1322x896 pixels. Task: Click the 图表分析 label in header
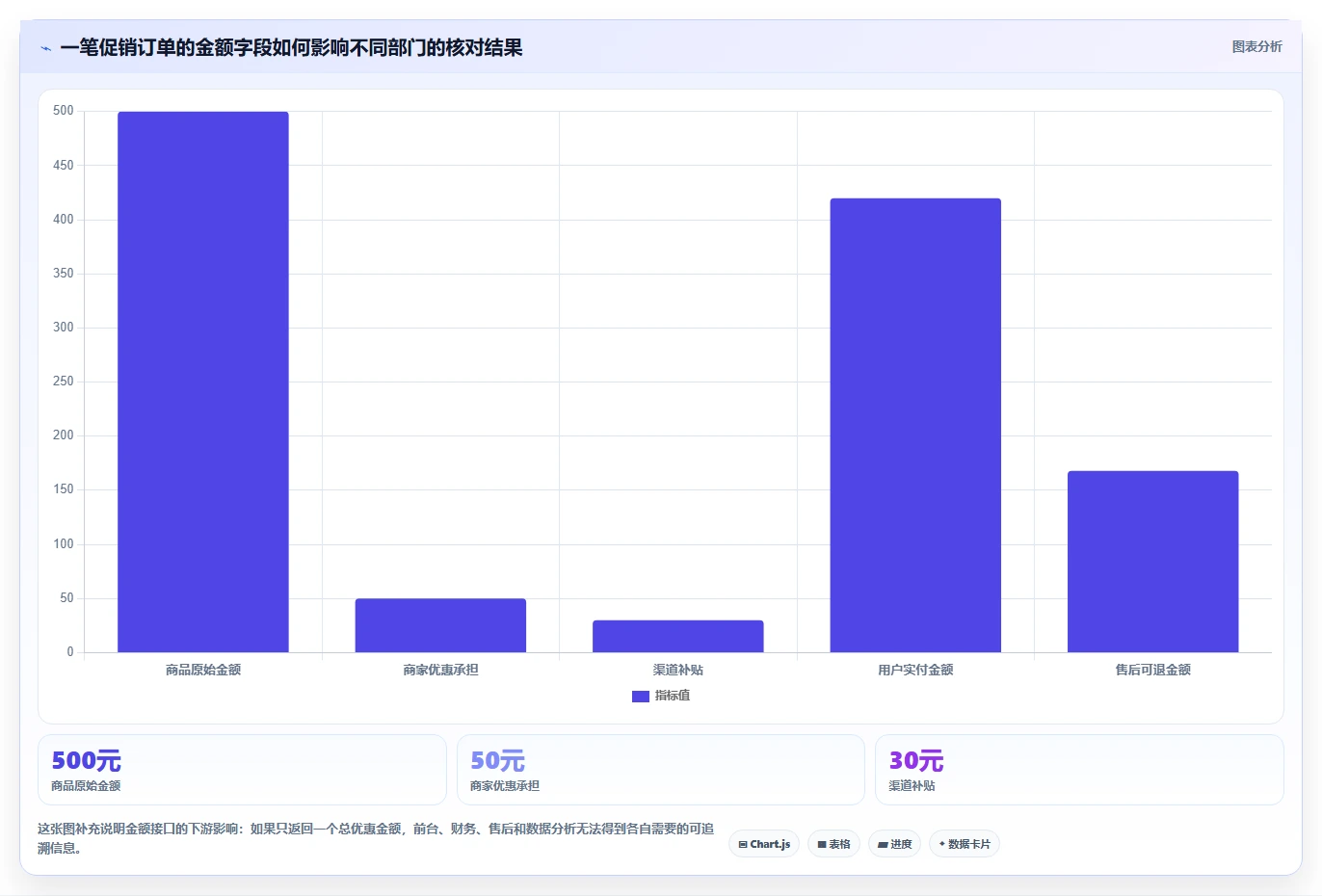tap(1256, 46)
